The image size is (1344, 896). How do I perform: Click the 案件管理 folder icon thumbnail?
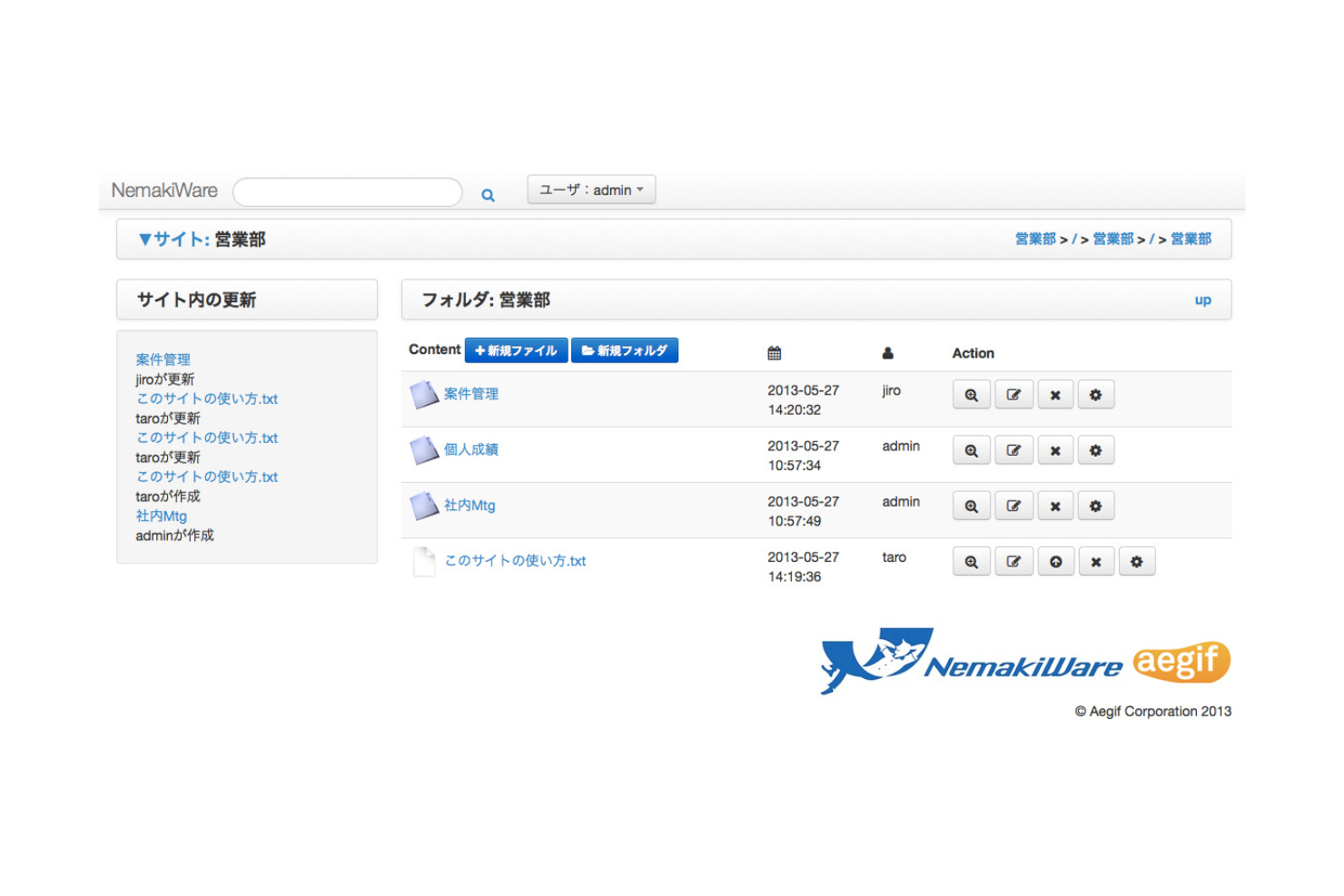(424, 395)
